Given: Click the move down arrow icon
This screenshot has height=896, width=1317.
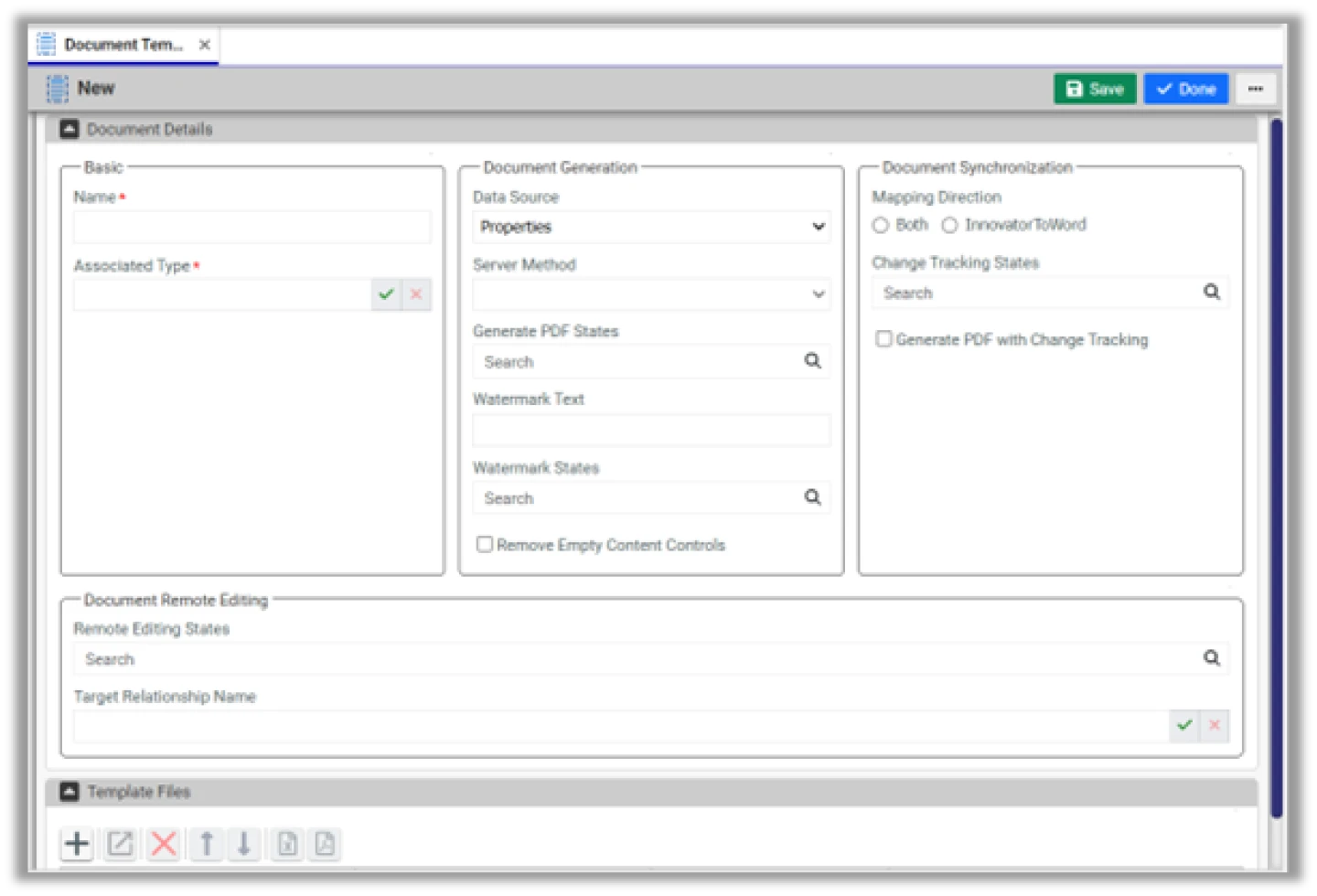Looking at the screenshot, I should coord(244,843).
